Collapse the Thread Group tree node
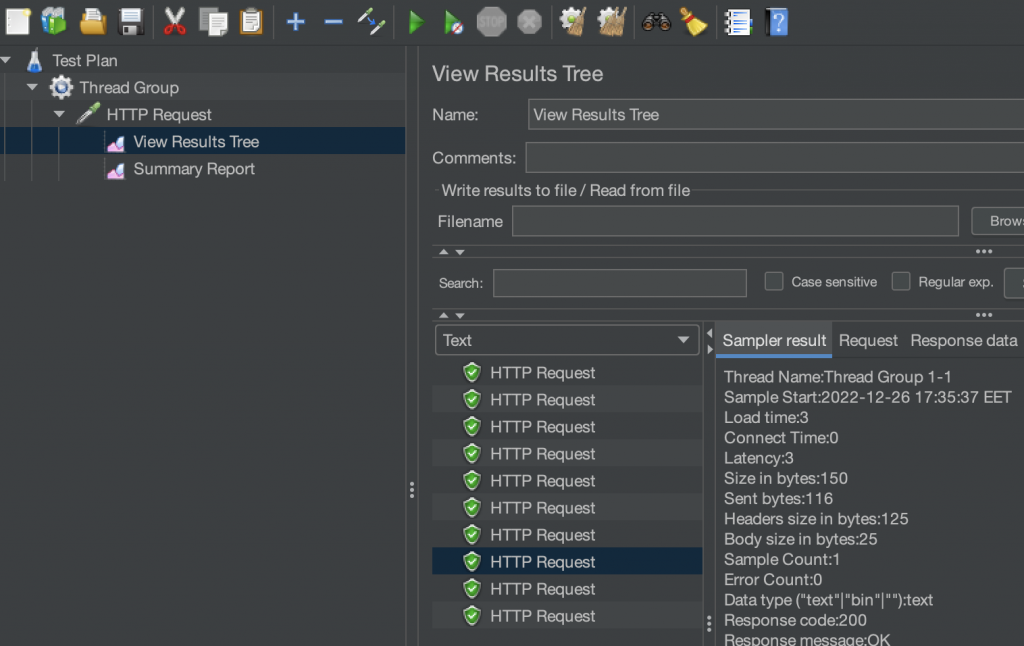This screenshot has width=1024, height=646. point(32,88)
